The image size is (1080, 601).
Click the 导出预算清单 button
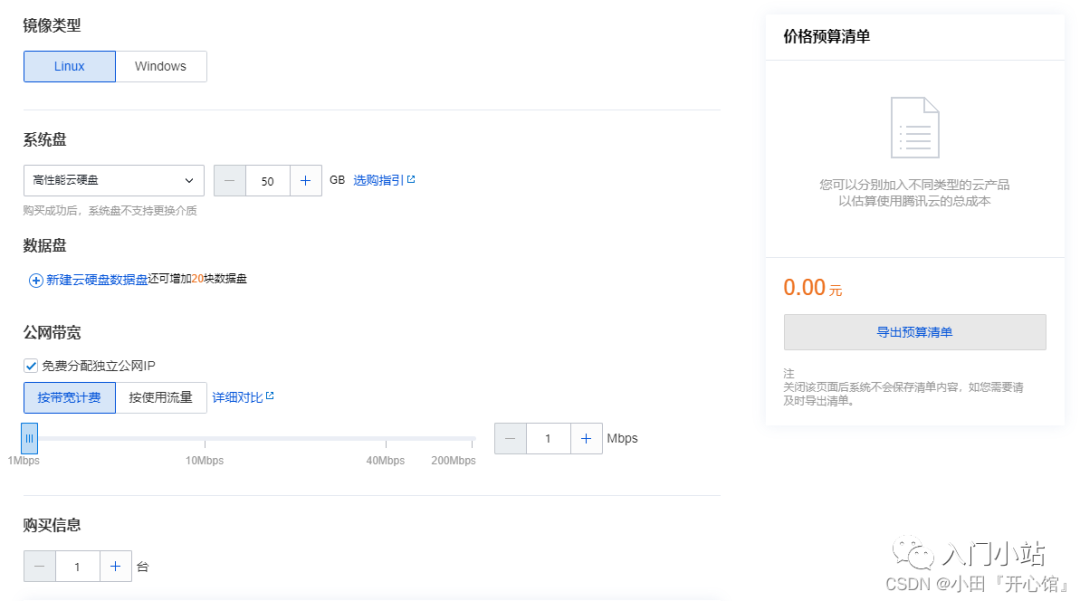click(914, 332)
